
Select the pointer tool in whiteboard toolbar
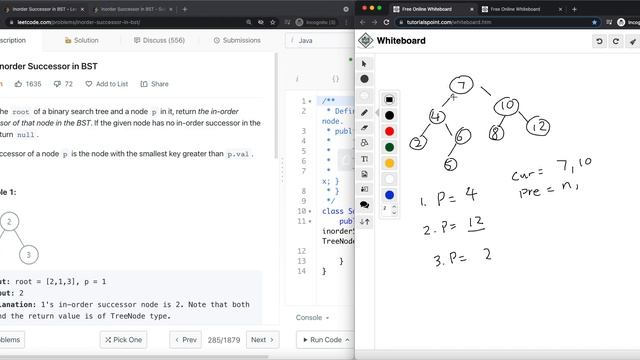[x=364, y=64]
